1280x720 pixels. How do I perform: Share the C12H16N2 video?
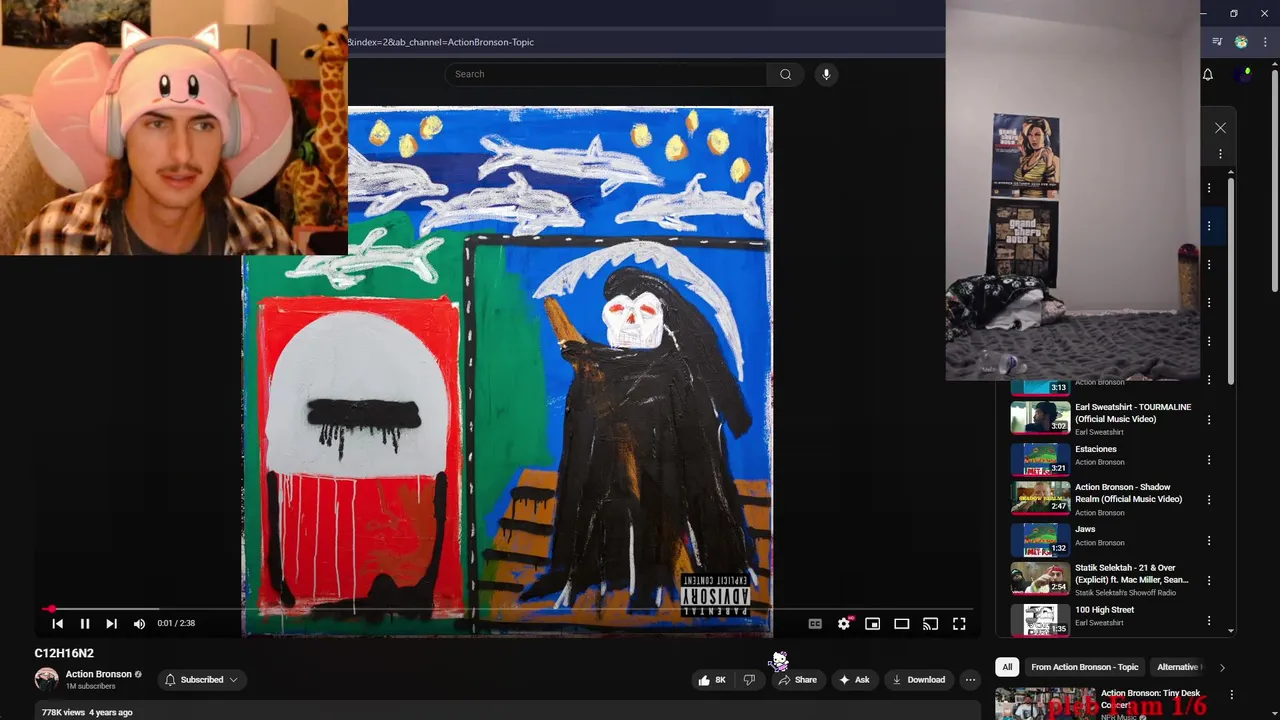pos(797,680)
